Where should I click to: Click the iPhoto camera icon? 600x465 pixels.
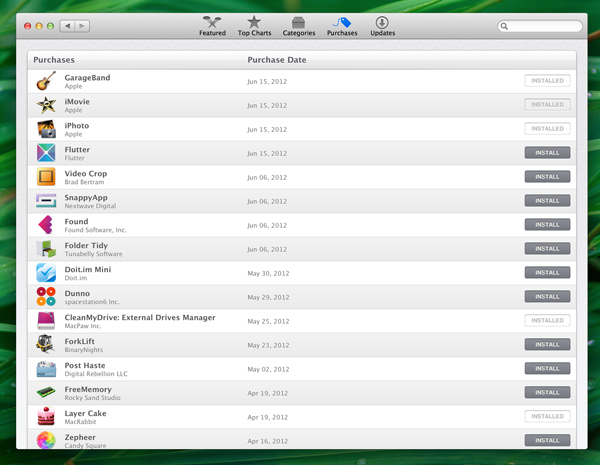46,129
